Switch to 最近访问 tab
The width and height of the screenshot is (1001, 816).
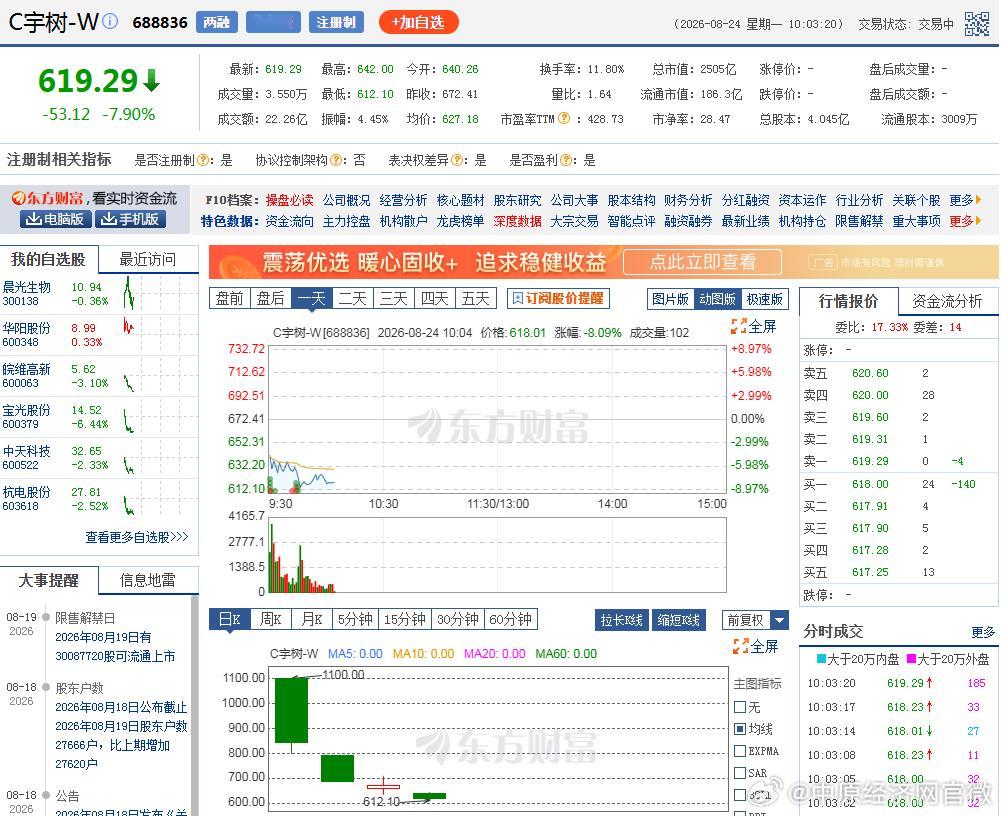click(x=148, y=259)
